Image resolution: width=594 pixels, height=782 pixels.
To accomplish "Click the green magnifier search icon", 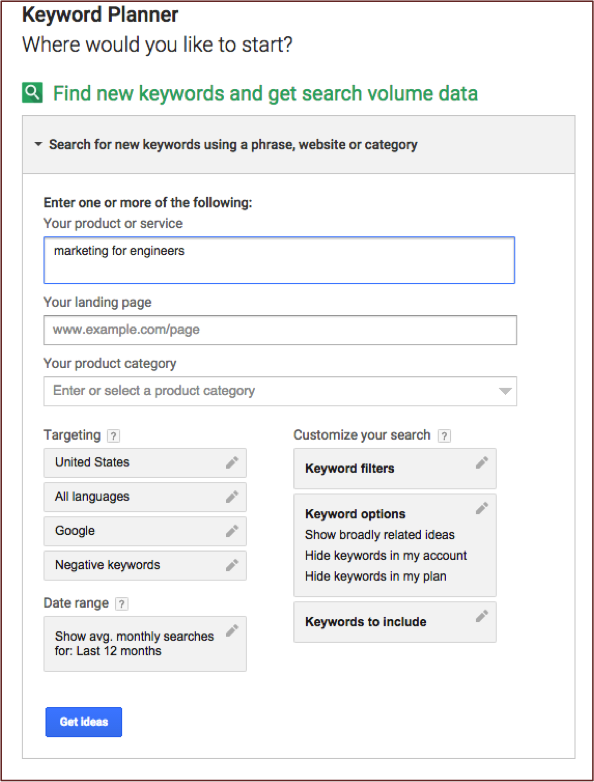I will click(32, 93).
